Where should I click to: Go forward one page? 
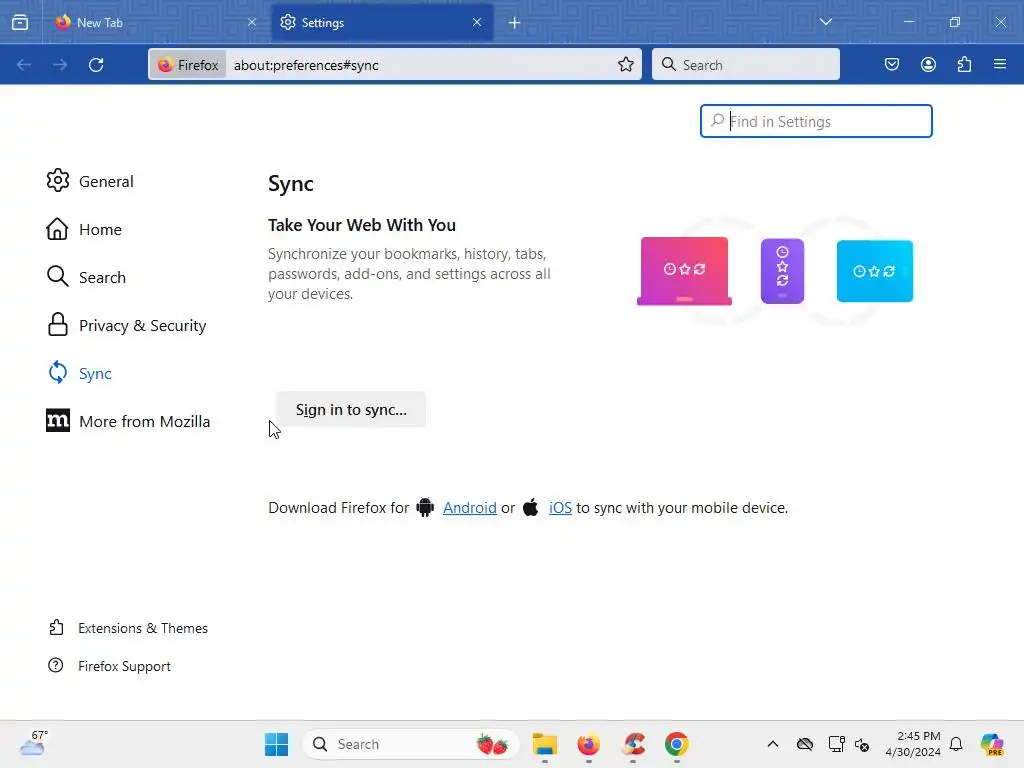(x=60, y=65)
